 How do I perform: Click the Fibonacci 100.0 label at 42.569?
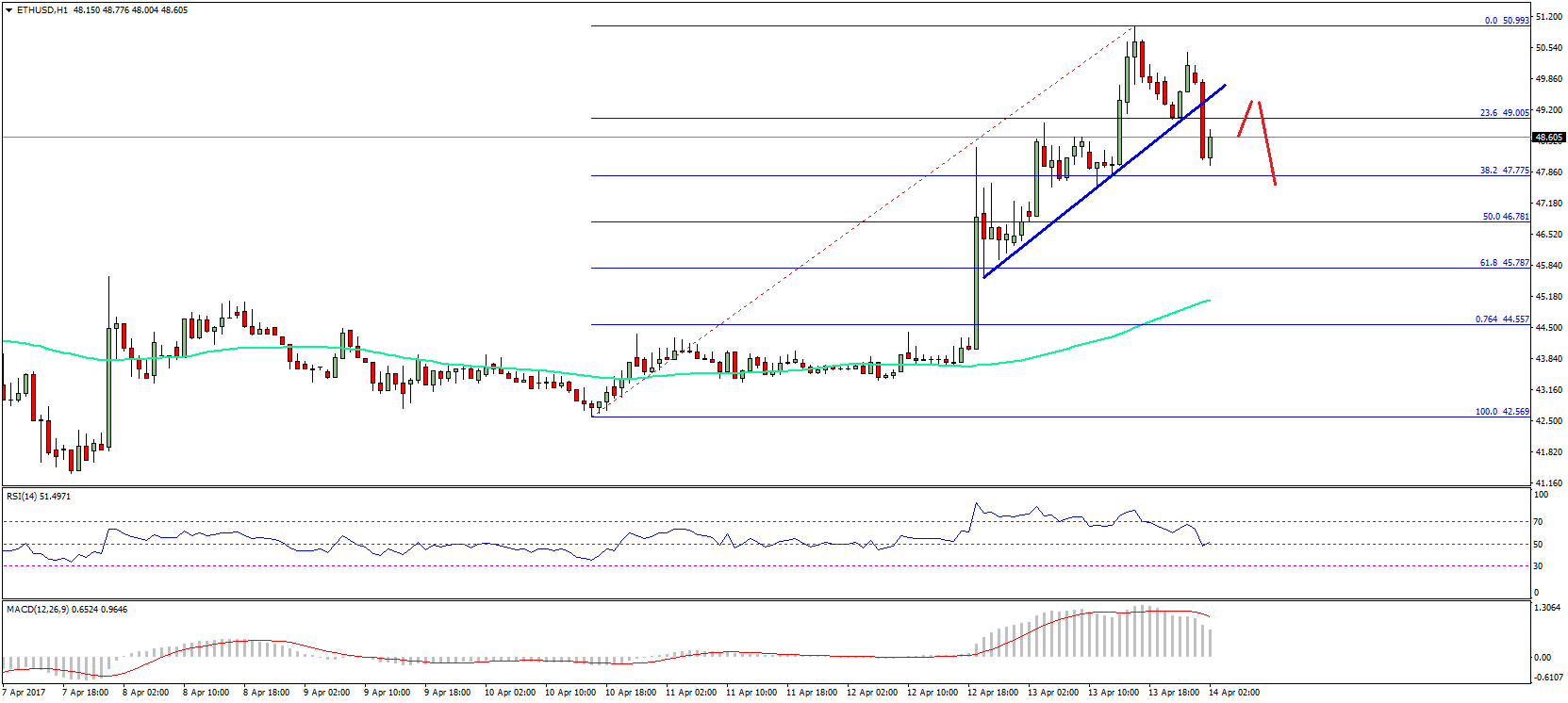pyautogui.click(x=1502, y=412)
